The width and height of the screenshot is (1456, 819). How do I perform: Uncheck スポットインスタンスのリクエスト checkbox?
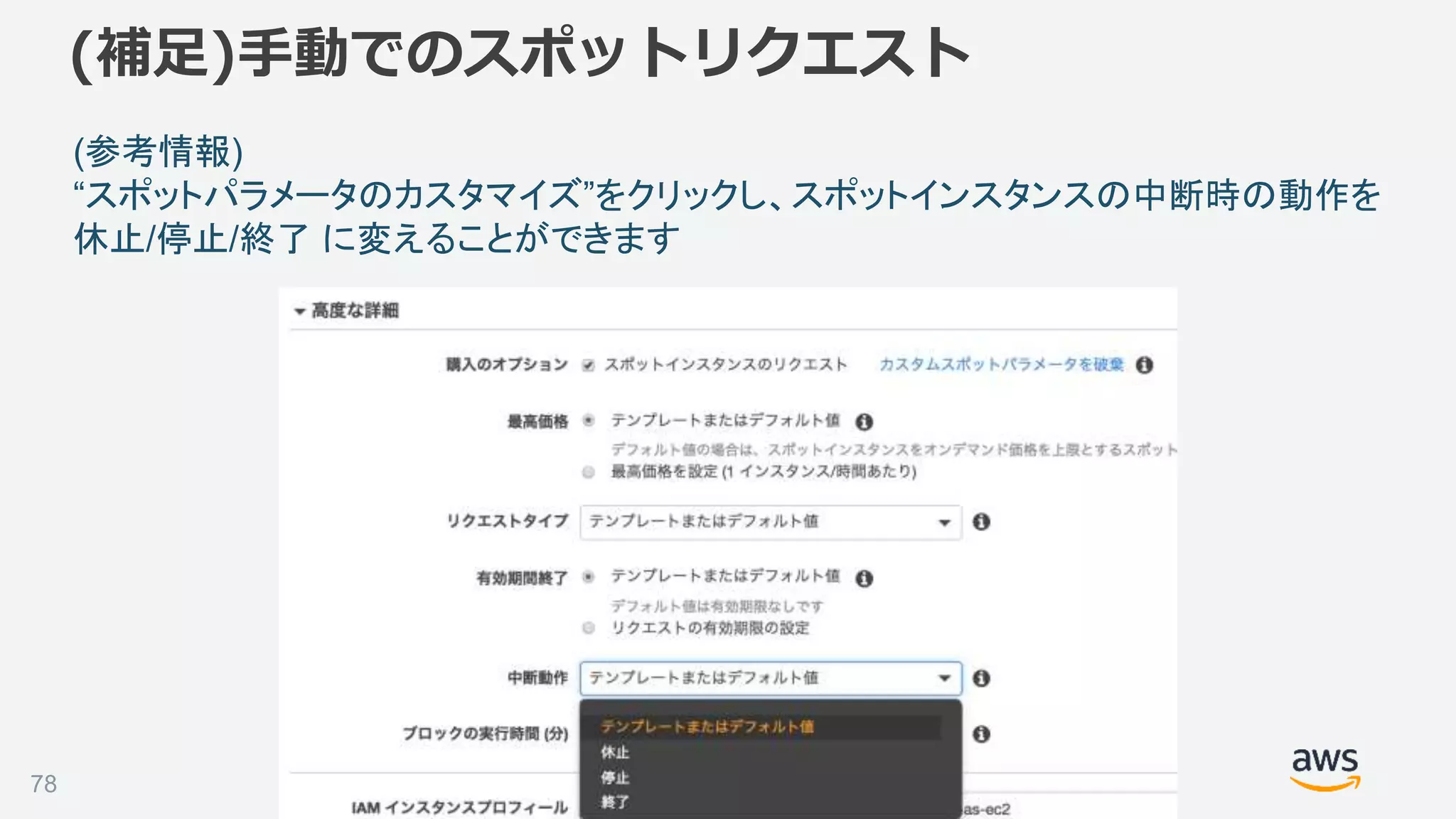(x=588, y=365)
